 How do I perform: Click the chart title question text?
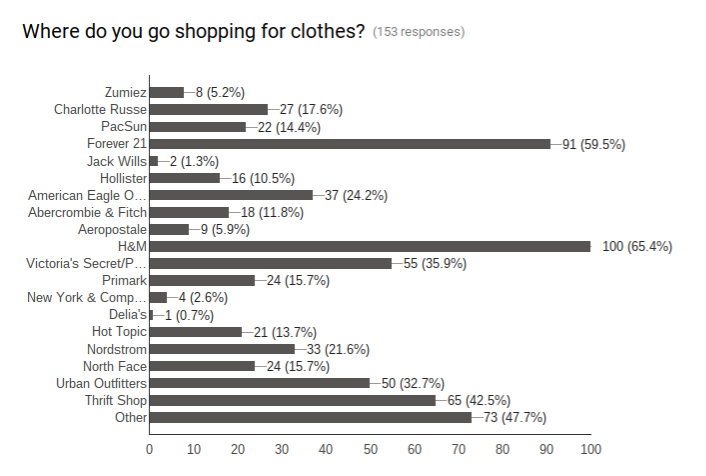click(194, 32)
